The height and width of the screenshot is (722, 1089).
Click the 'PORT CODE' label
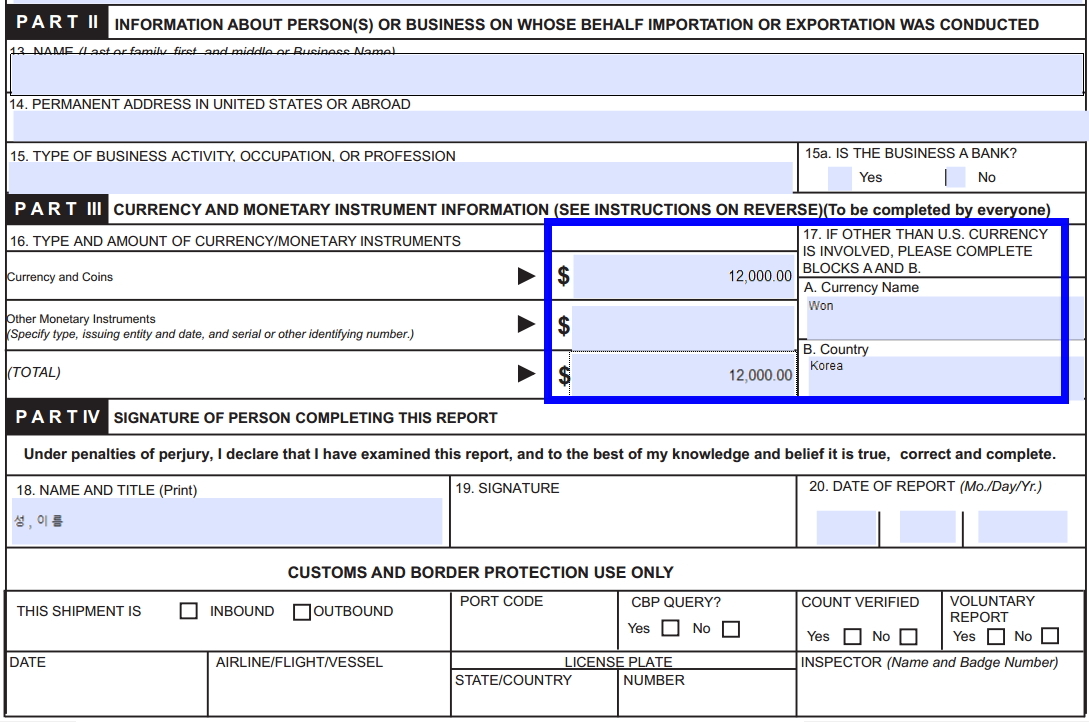[x=501, y=601]
